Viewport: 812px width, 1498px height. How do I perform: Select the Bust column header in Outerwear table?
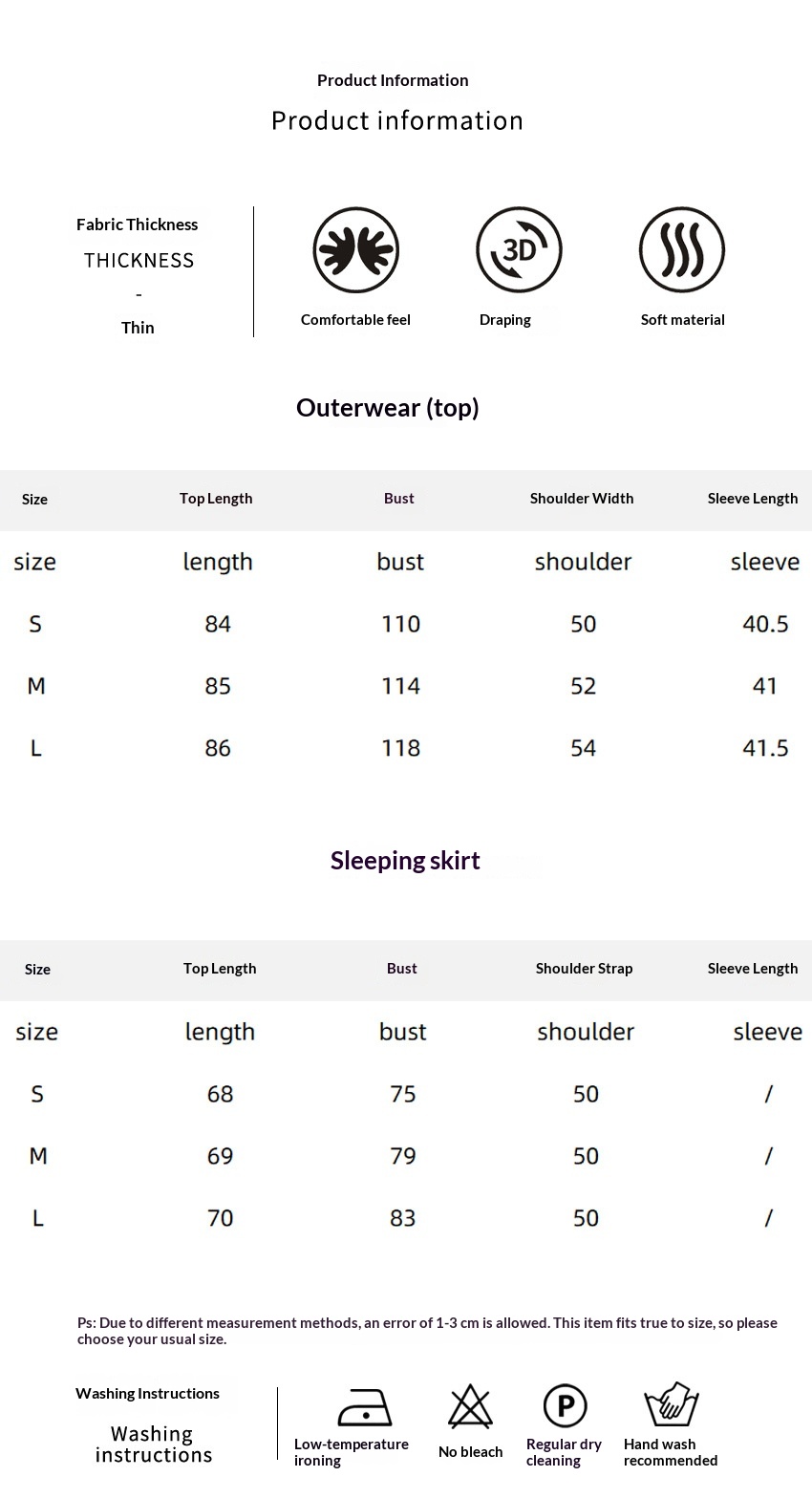[399, 499]
